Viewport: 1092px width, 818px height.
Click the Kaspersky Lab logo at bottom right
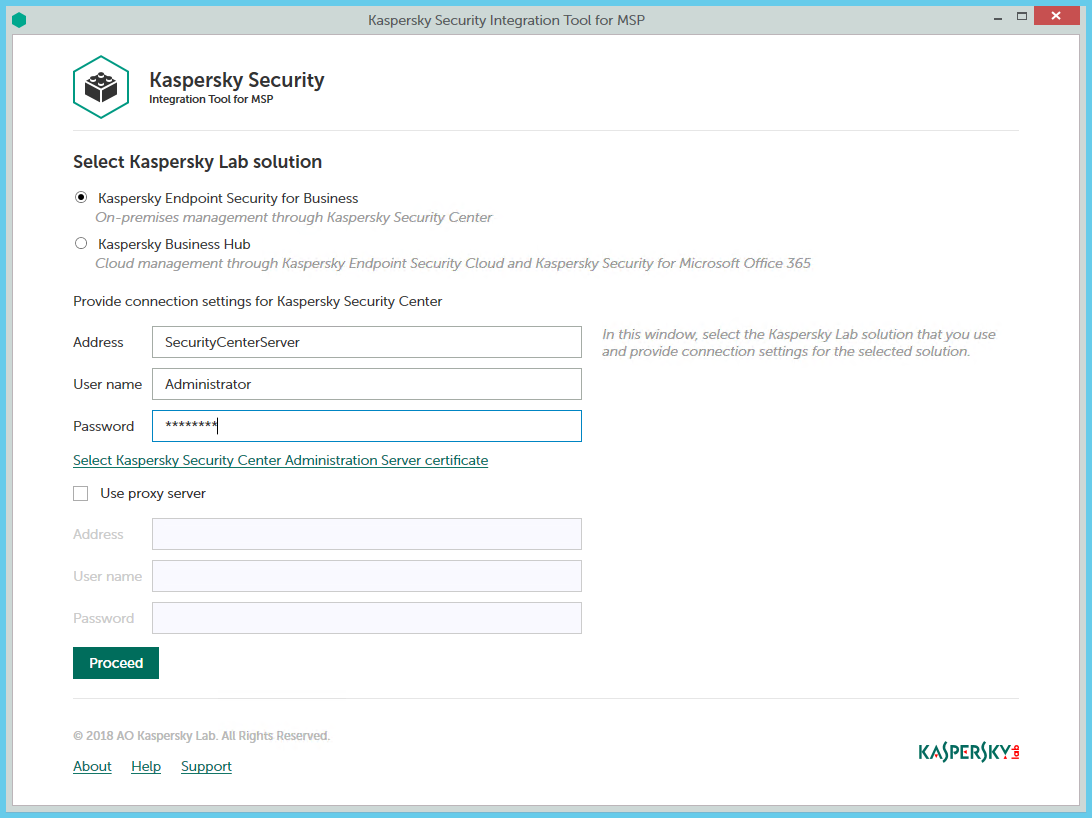coord(966,750)
